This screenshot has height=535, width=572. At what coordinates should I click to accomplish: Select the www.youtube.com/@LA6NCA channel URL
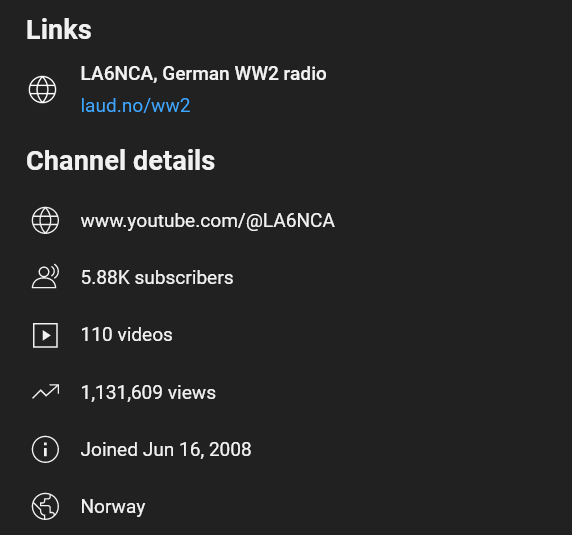point(208,221)
